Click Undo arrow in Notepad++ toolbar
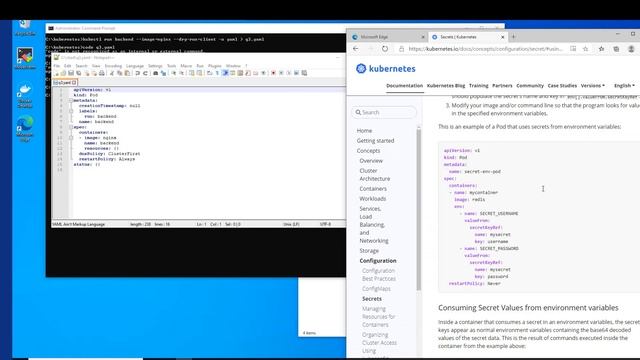 click(x=138, y=73)
